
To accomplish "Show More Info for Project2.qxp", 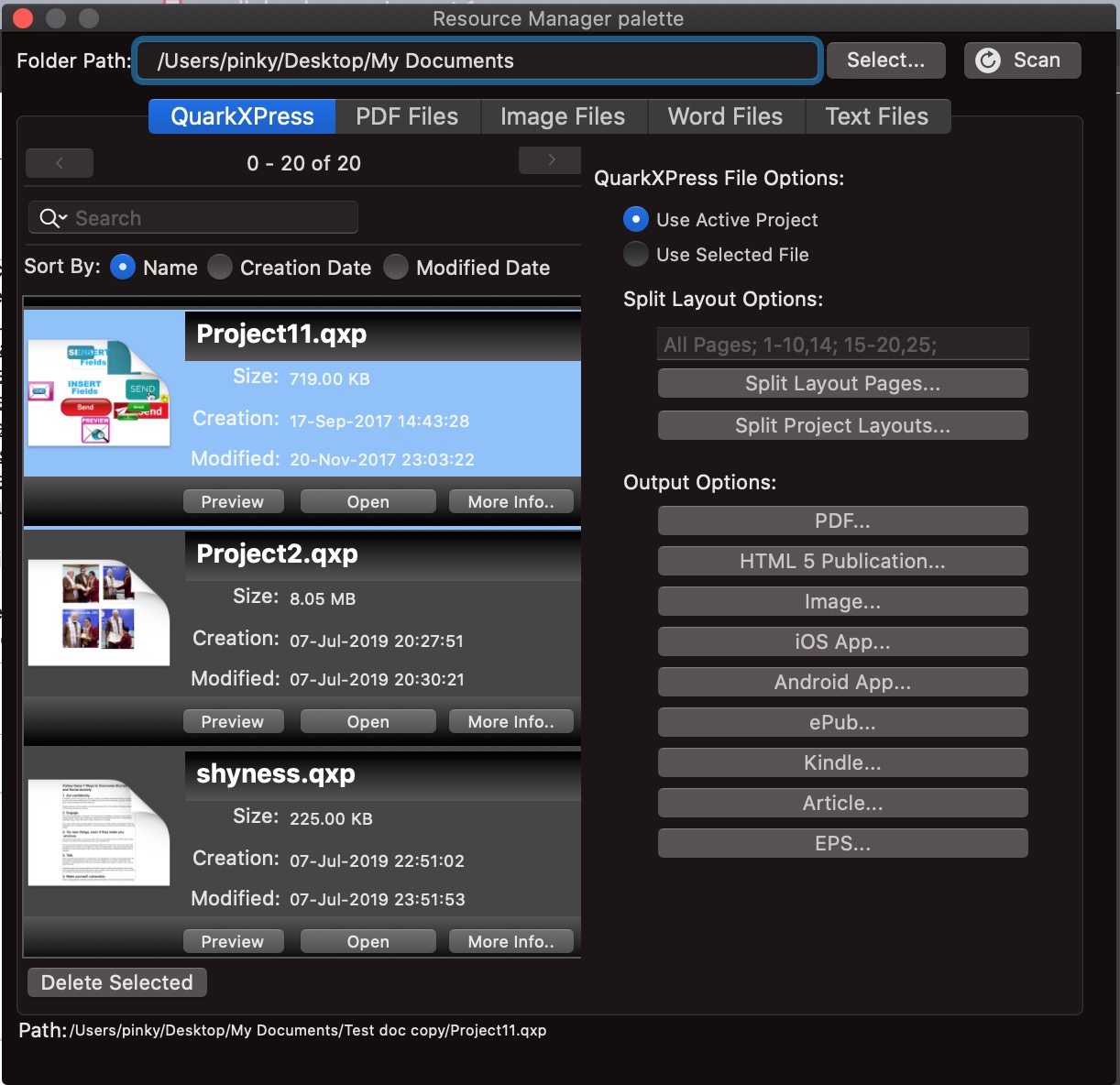I will [x=511, y=721].
